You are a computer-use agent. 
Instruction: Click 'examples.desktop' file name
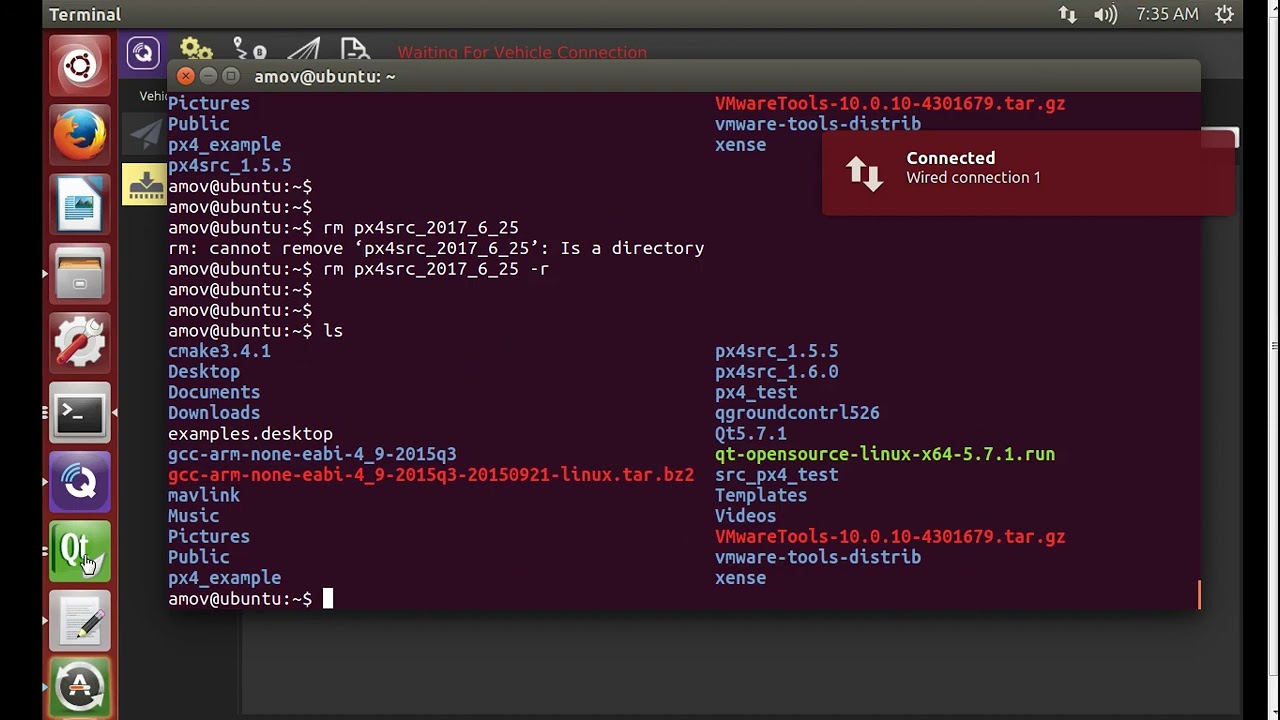pos(250,434)
